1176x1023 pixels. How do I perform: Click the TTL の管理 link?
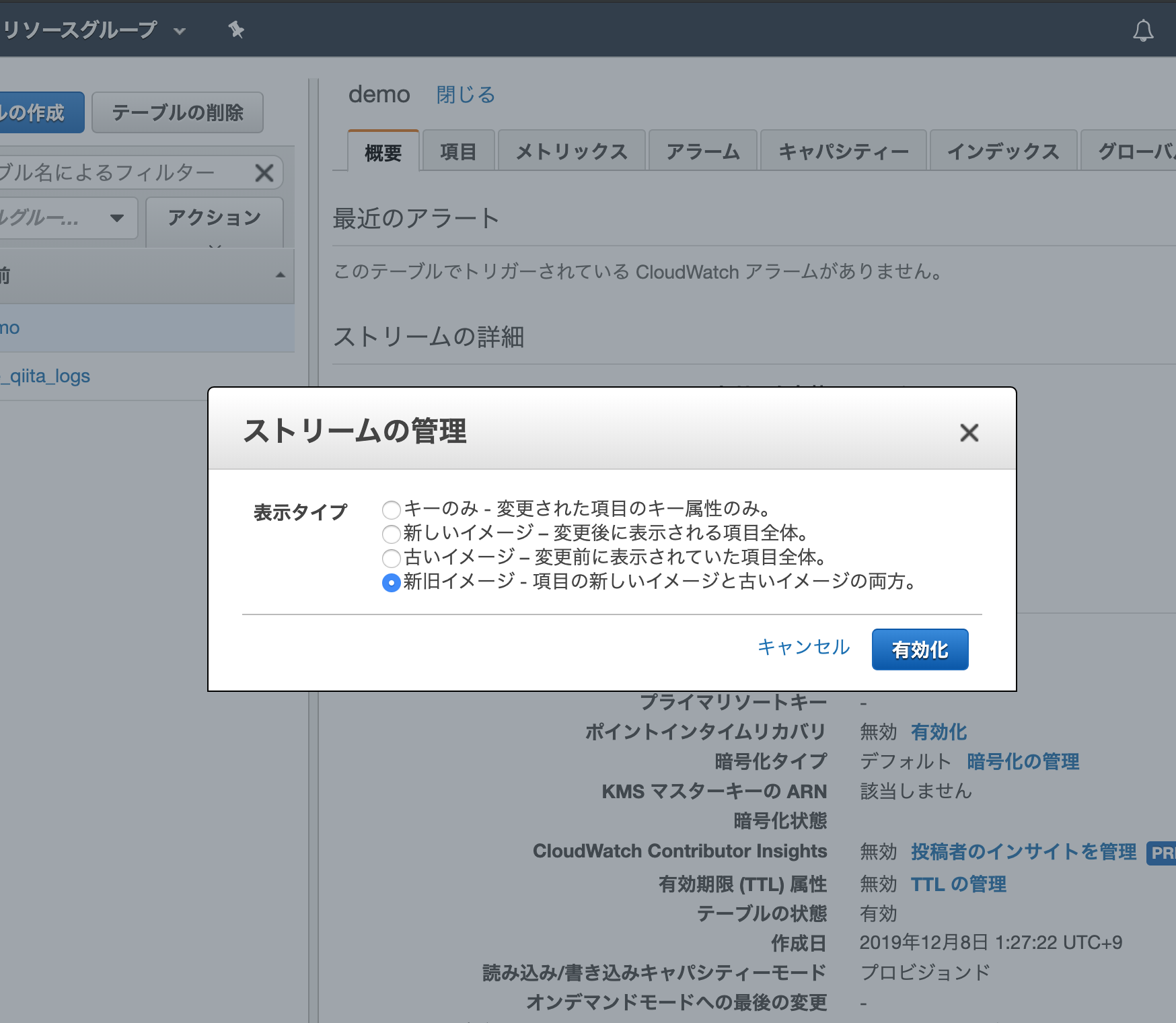959,884
